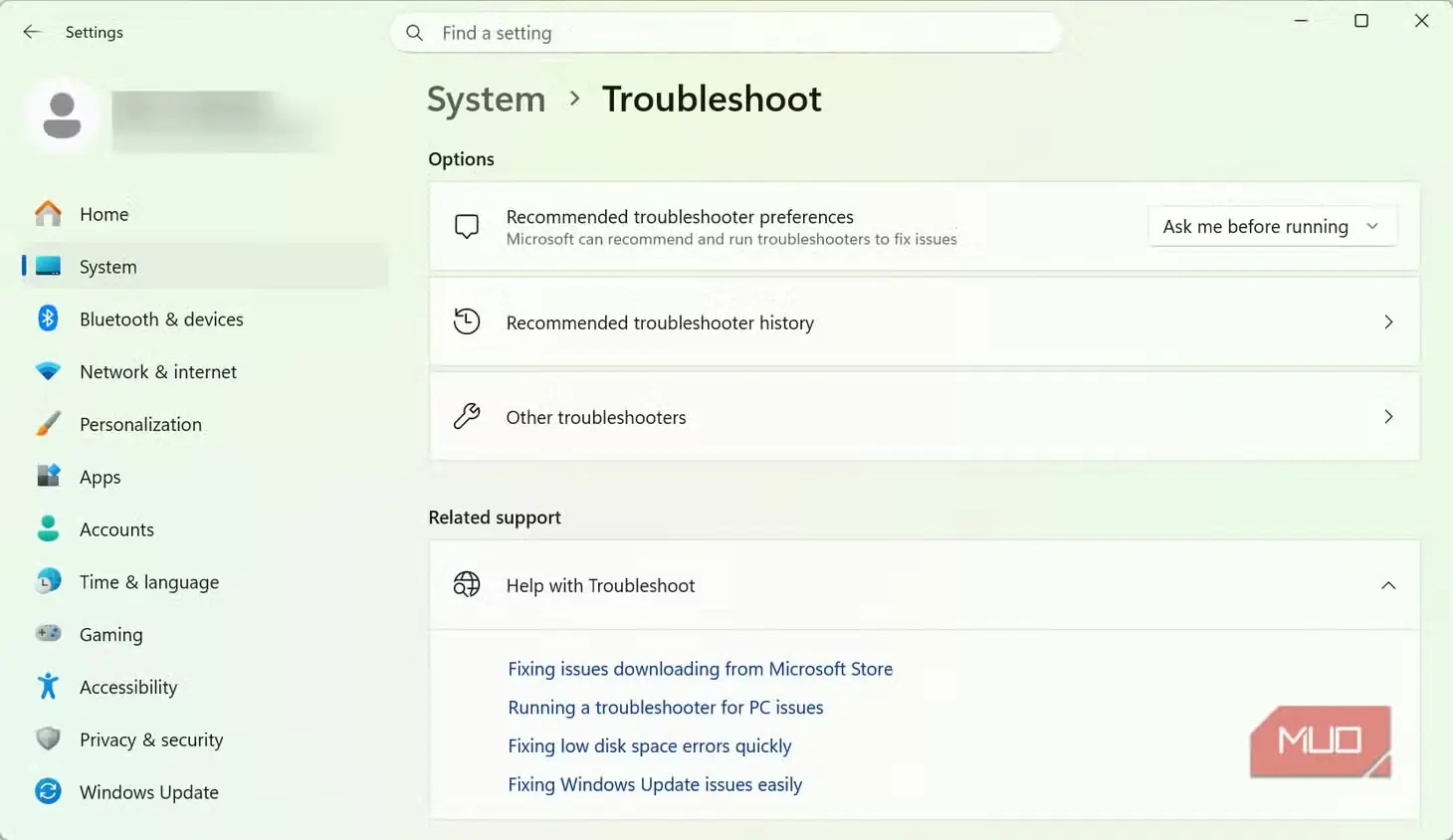Image resolution: width=1453 pixels, height=840 pixels.
Task: Close the Settings window
Action: click(1422, 21)
